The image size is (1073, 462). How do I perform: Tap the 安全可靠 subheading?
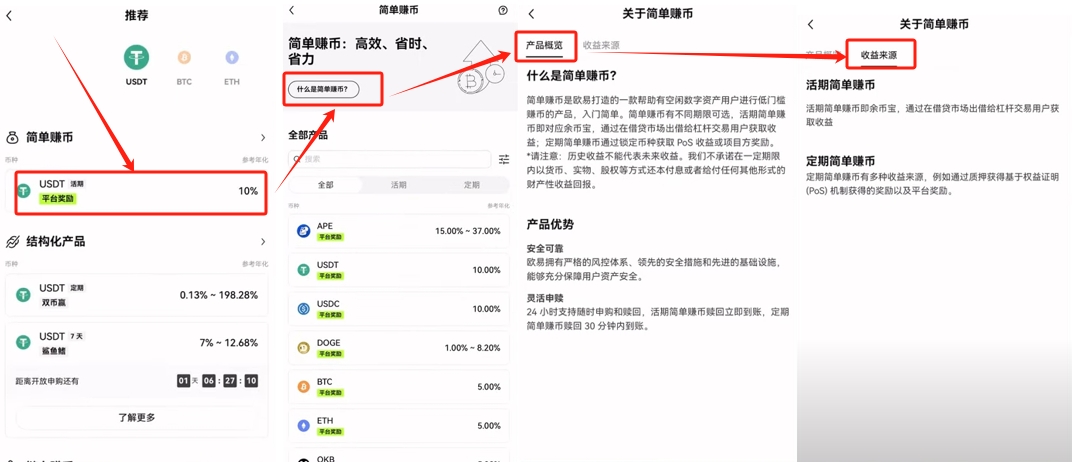point(545,248)
